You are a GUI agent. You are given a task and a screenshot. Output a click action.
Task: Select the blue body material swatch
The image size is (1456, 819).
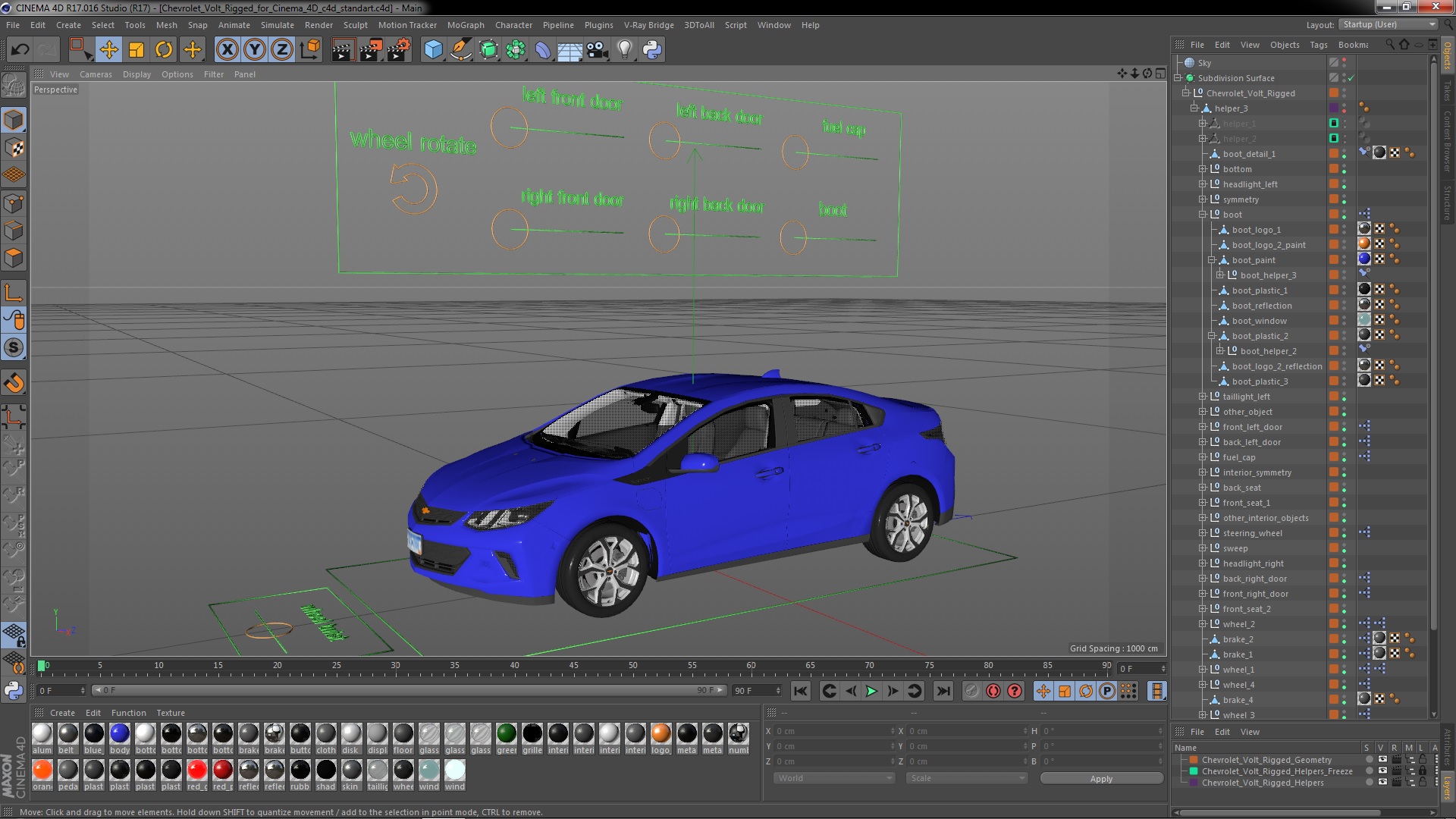[120, 733]
